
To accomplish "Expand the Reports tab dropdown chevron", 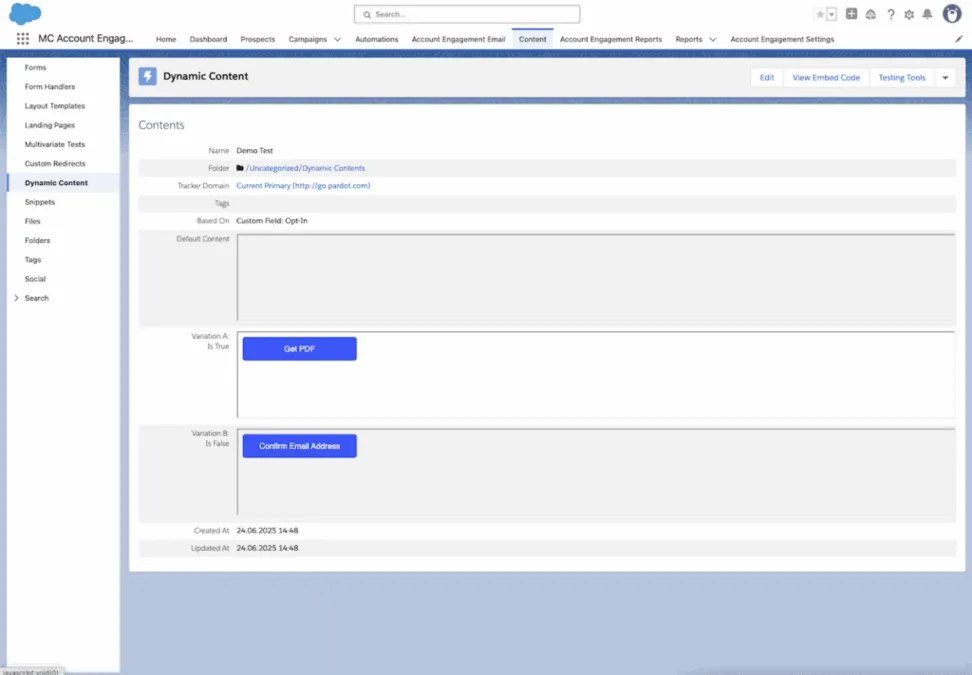I will [x=713, y=39].
